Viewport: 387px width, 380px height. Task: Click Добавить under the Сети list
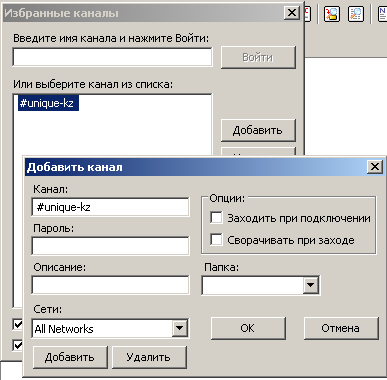[x=70, y=357]
